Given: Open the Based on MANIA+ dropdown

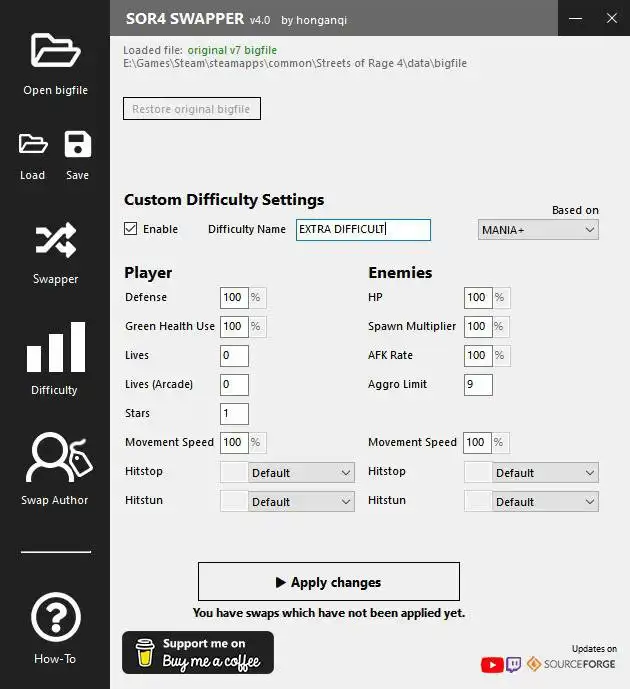Looking at the screenshot, I should tap(538, 230).
